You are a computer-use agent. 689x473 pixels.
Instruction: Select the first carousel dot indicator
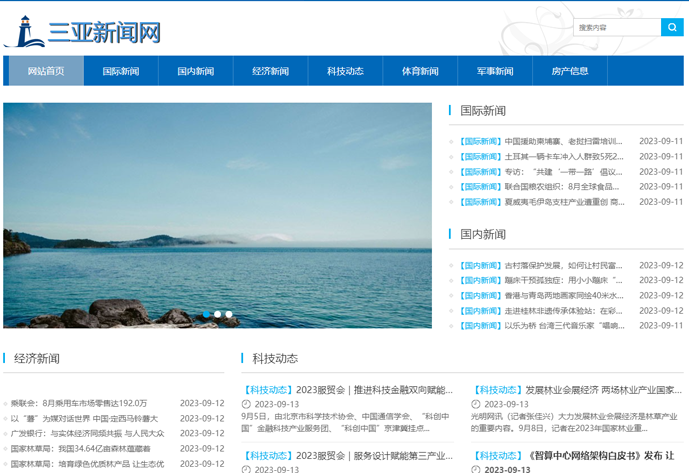pos(207,314)
